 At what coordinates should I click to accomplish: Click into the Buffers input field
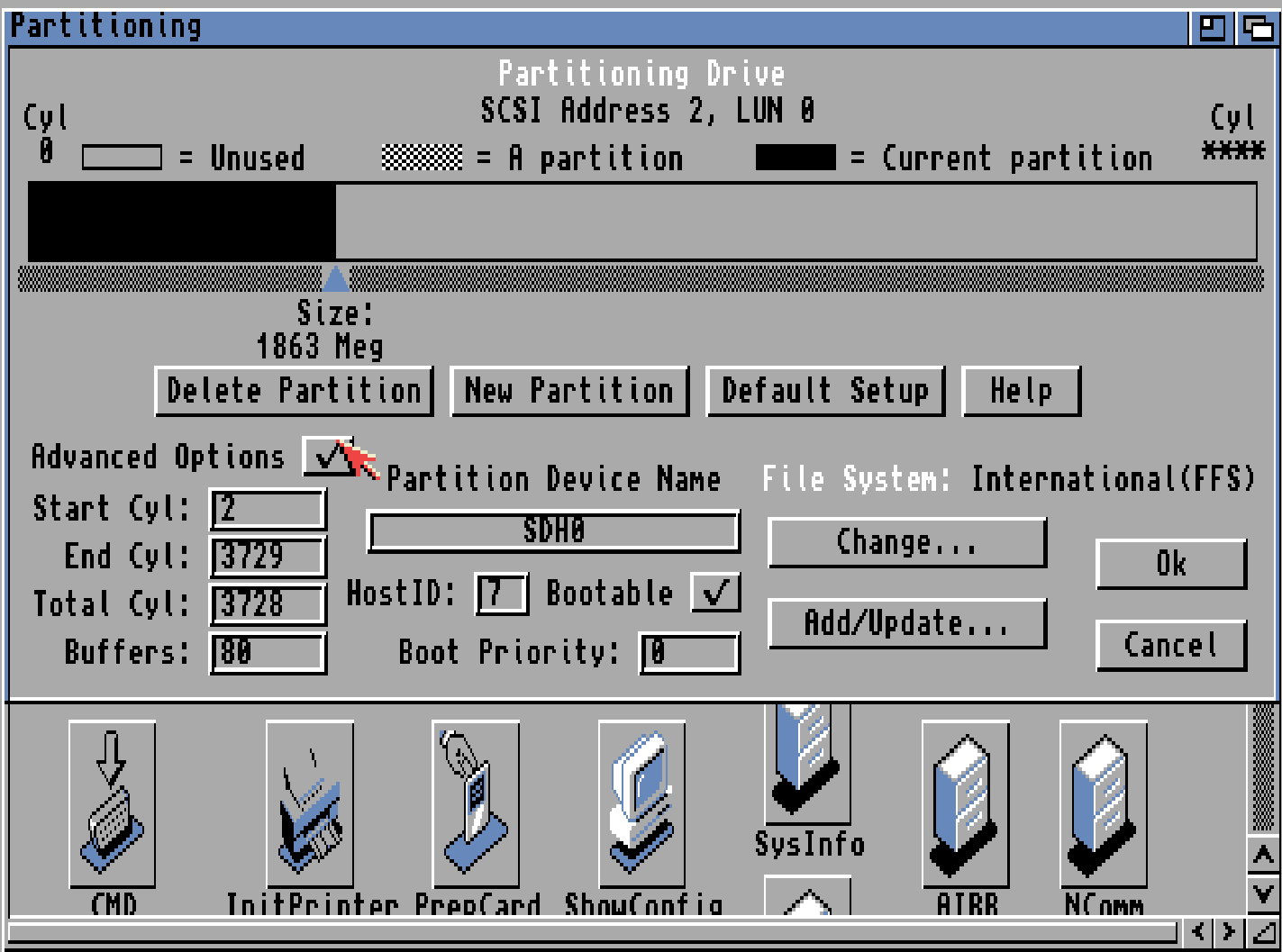coord(268,652)
